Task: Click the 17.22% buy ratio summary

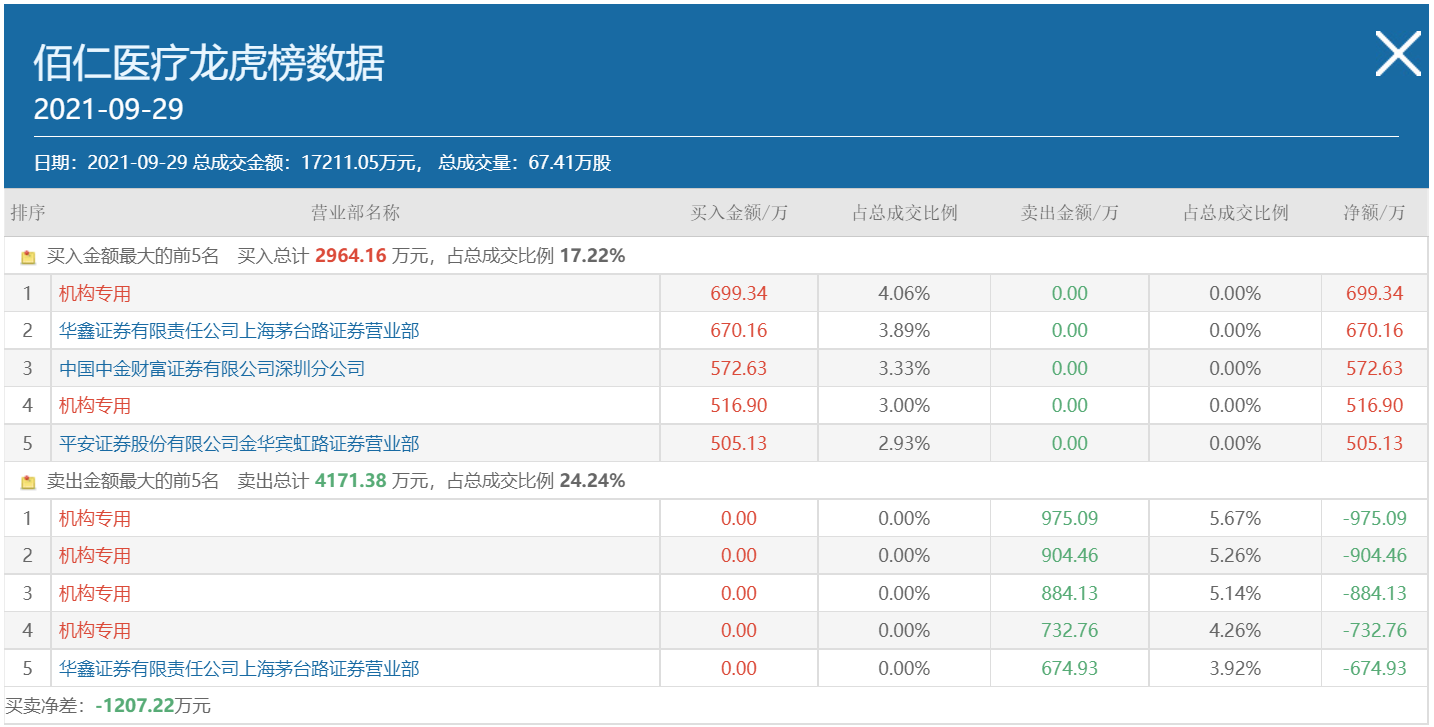Action: click(x=592, y=256)
